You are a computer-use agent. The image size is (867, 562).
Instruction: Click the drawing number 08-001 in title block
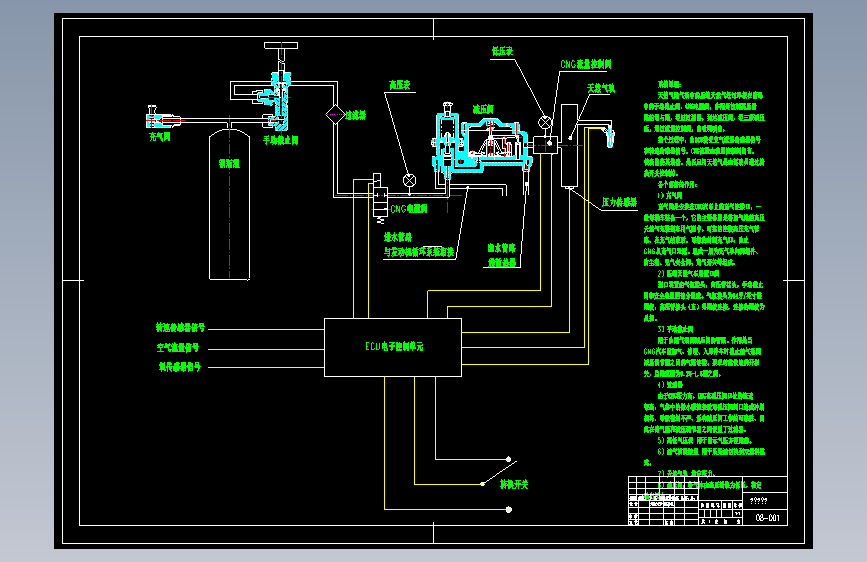coord(767,518)
